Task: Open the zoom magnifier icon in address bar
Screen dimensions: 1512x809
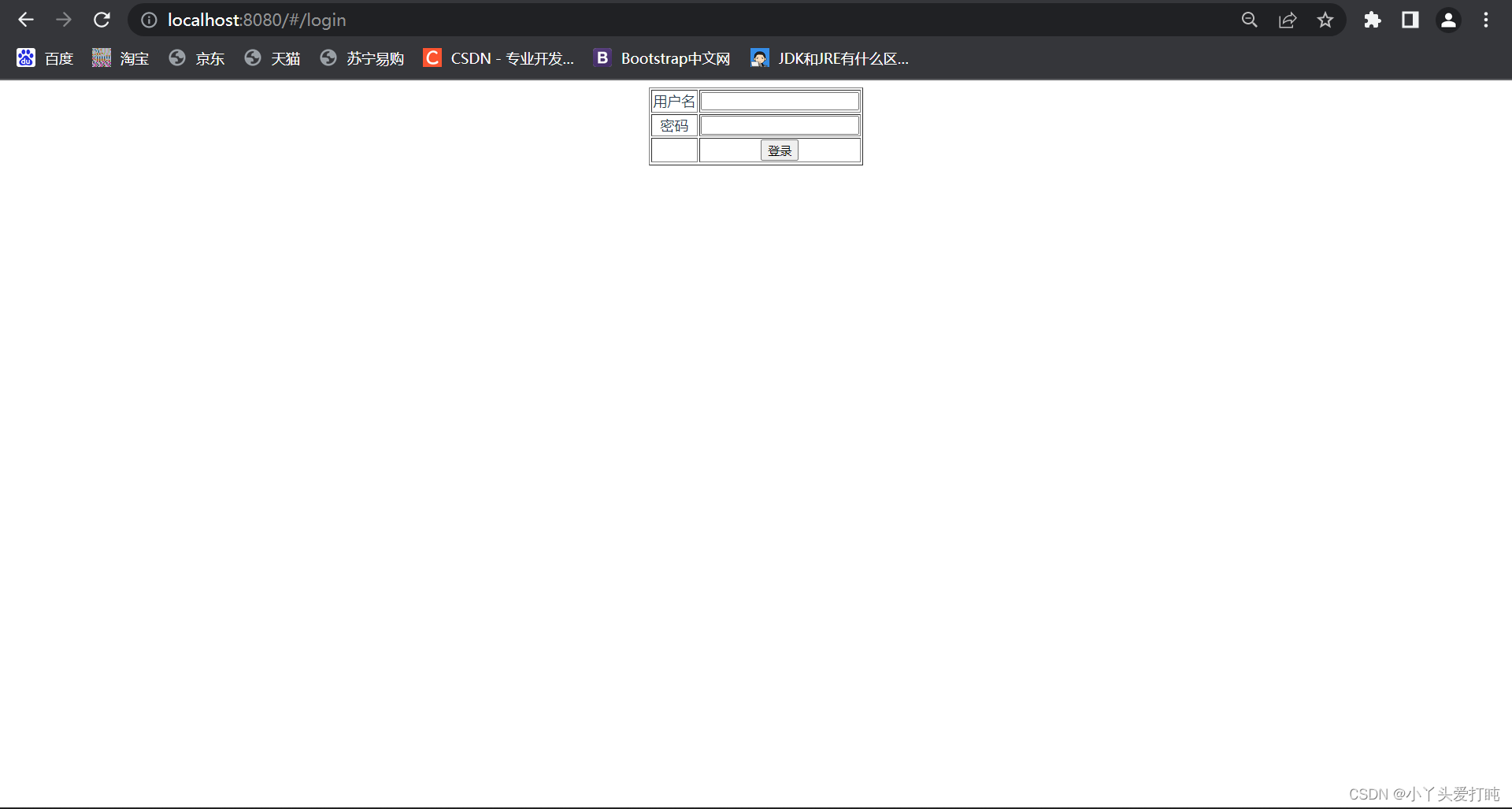Action: pos(1250,20)
